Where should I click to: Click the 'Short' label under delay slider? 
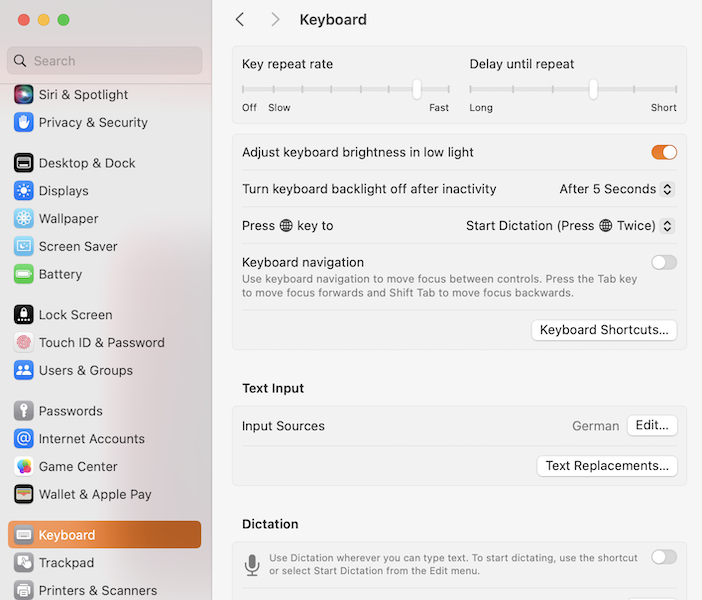coord(663,108)
